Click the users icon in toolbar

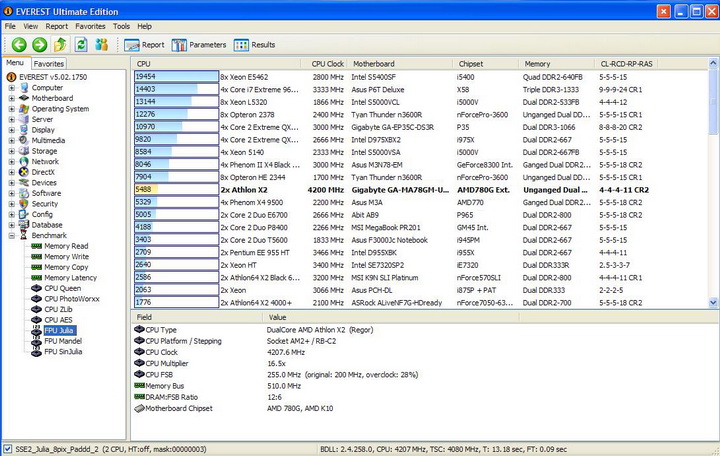click(101, 45)
